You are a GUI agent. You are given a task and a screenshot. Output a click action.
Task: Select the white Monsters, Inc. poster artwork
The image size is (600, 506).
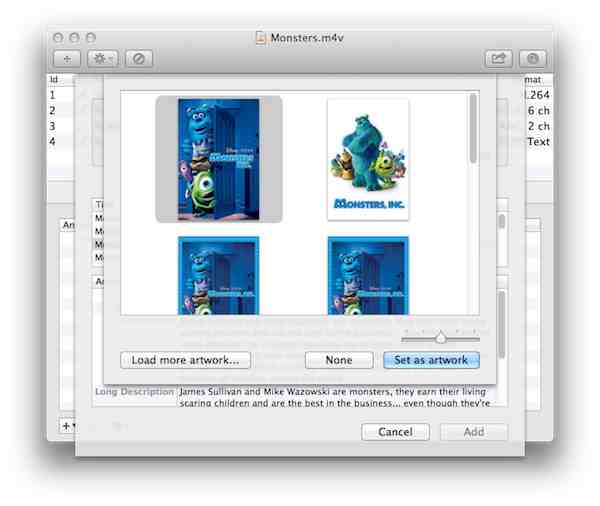click(x=368, y=160)
